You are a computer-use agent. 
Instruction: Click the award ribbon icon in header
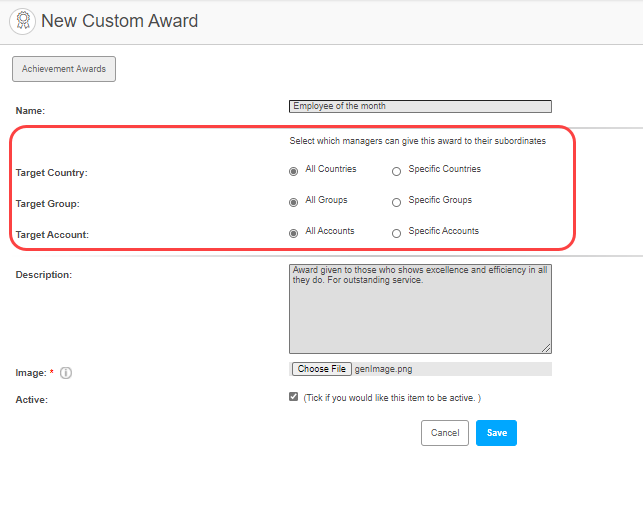22,21
